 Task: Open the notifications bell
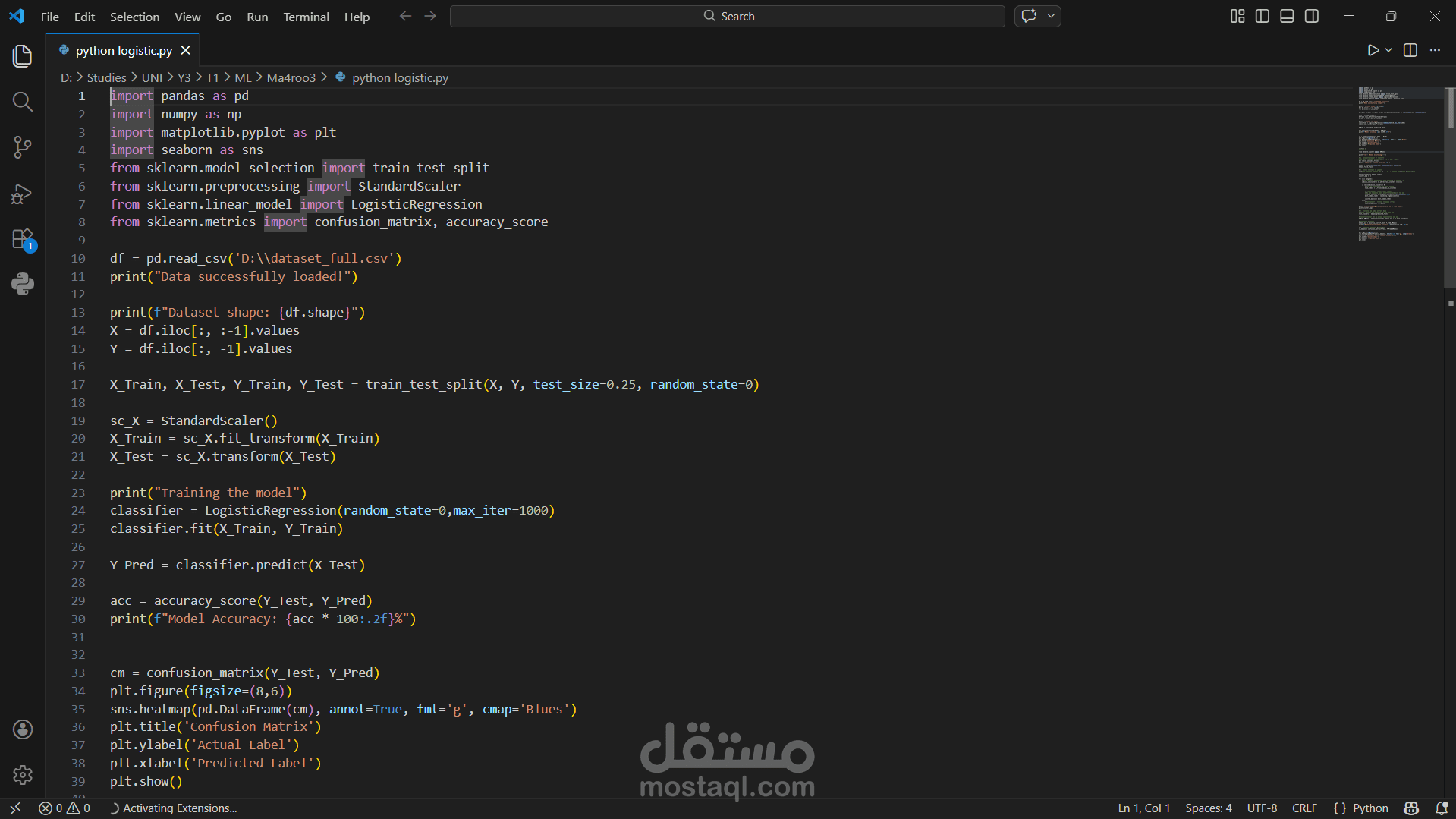(x=1442, y=808)
